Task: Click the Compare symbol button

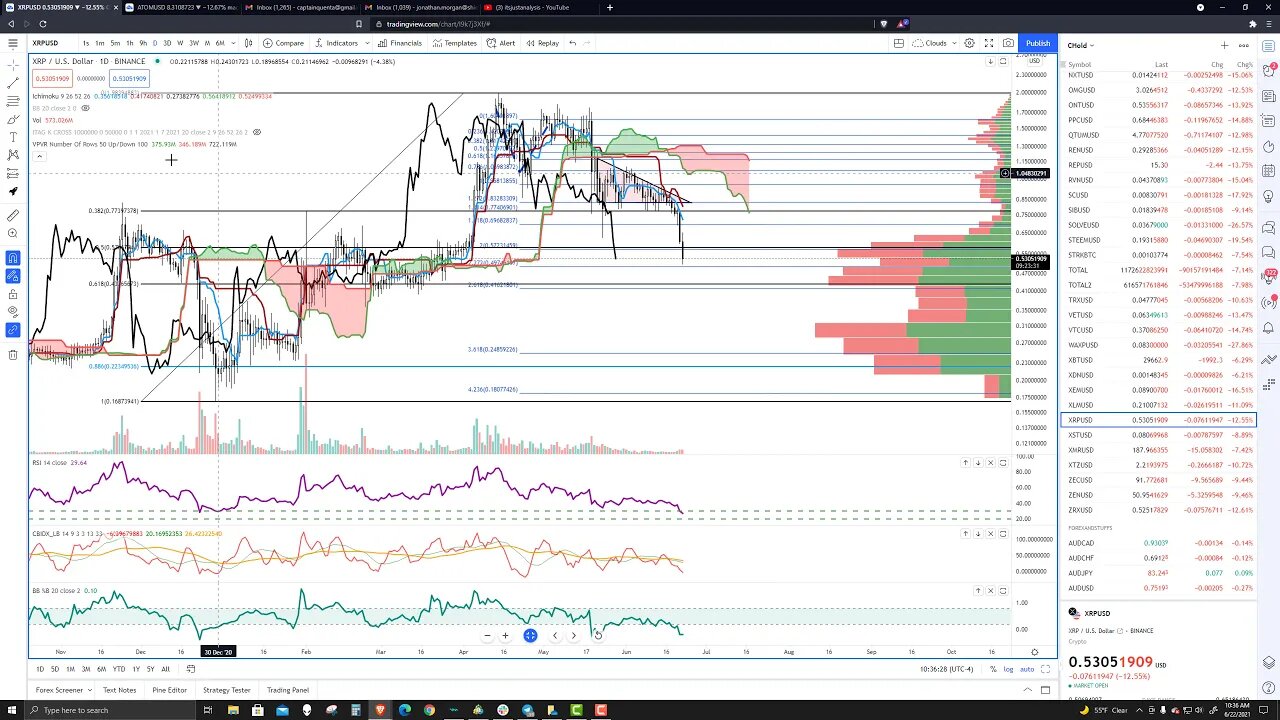Action: pyautogui.click(x=283, y=43)
